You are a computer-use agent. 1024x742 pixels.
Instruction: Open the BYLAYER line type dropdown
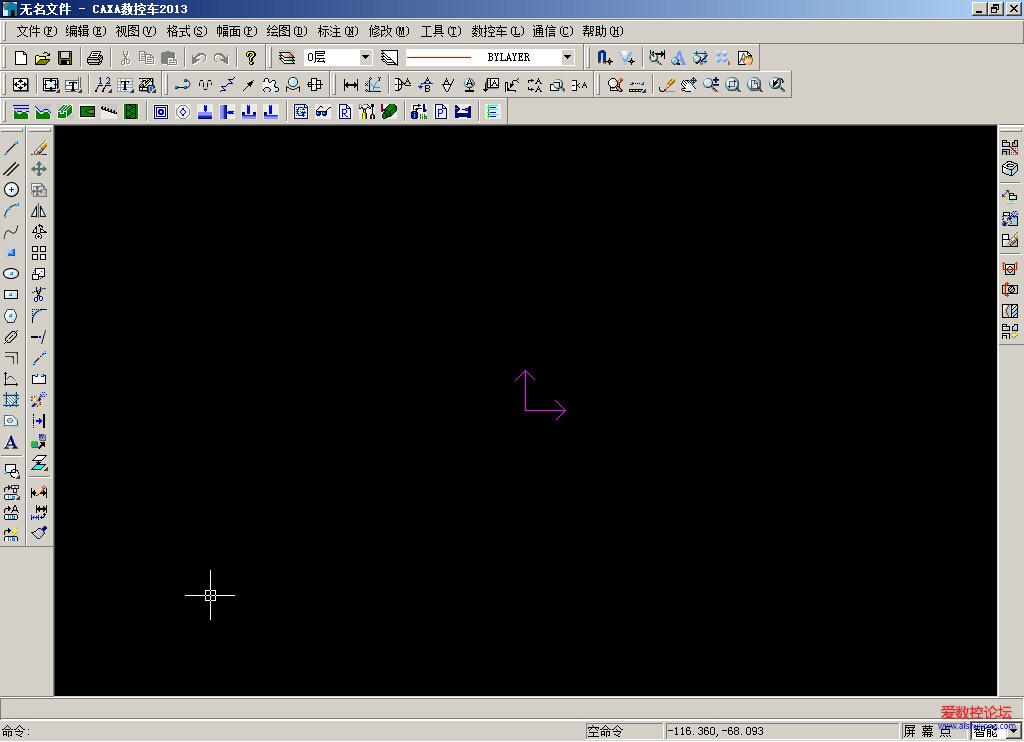coord(567,58)
